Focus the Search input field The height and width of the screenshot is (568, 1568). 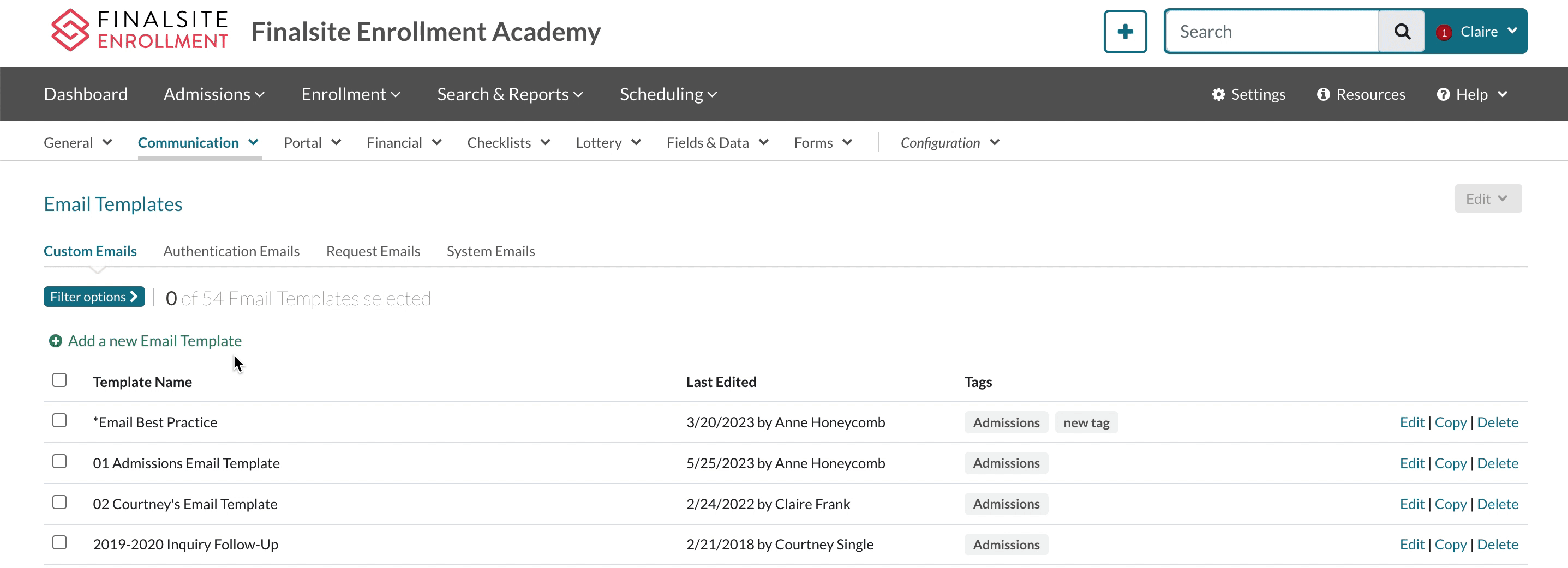point(1272,32)
